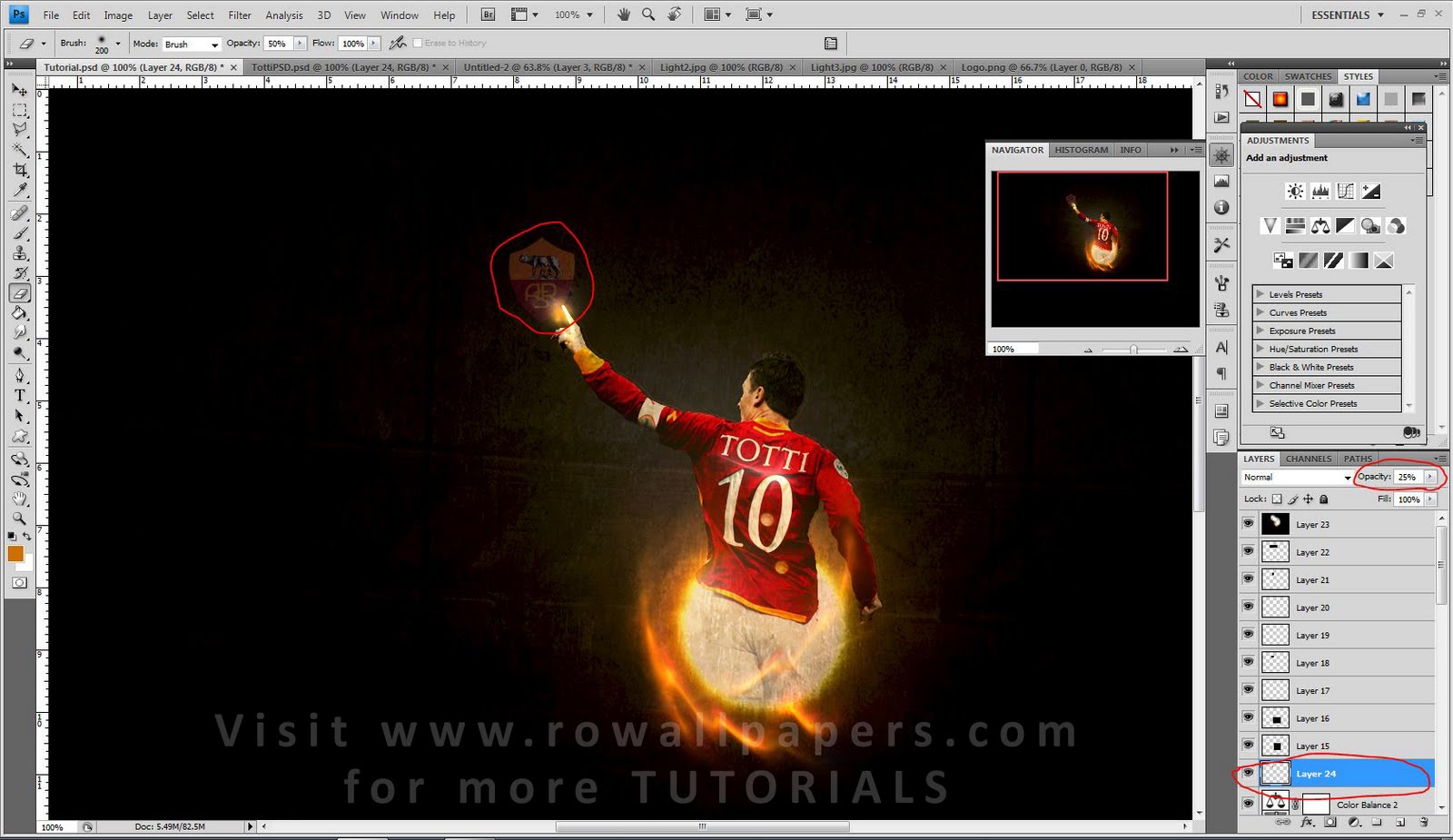Hide Layer 20 visibility eye
The height and width of the screenshot is (840, 1453).
coord(1248,607)
